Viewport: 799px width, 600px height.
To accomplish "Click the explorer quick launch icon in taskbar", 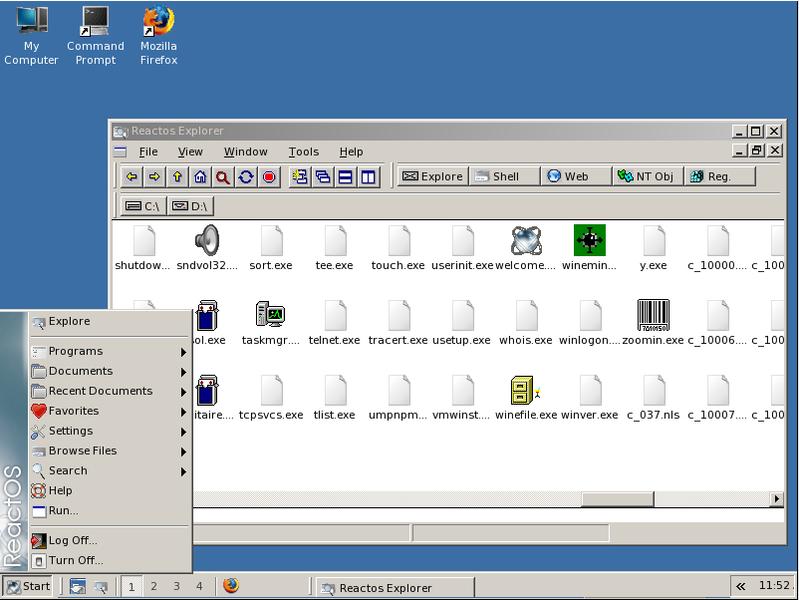I will (101, 587).
